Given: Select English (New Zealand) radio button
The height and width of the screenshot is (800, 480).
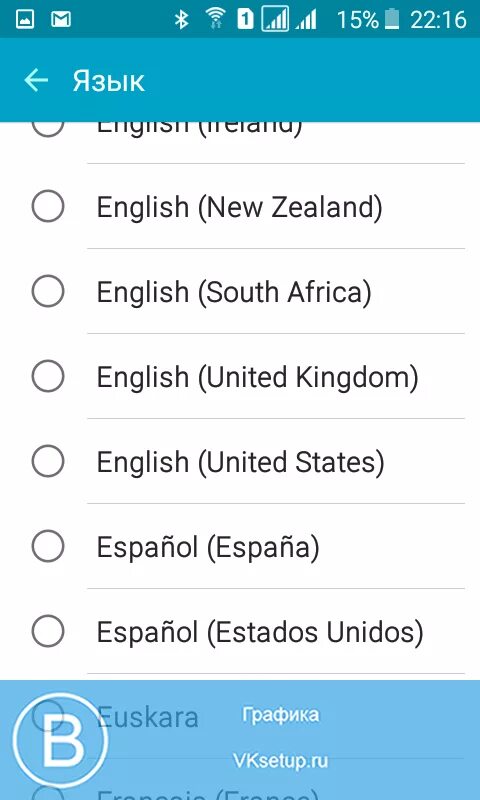Looking at the screenshot, I should [48, 206].
